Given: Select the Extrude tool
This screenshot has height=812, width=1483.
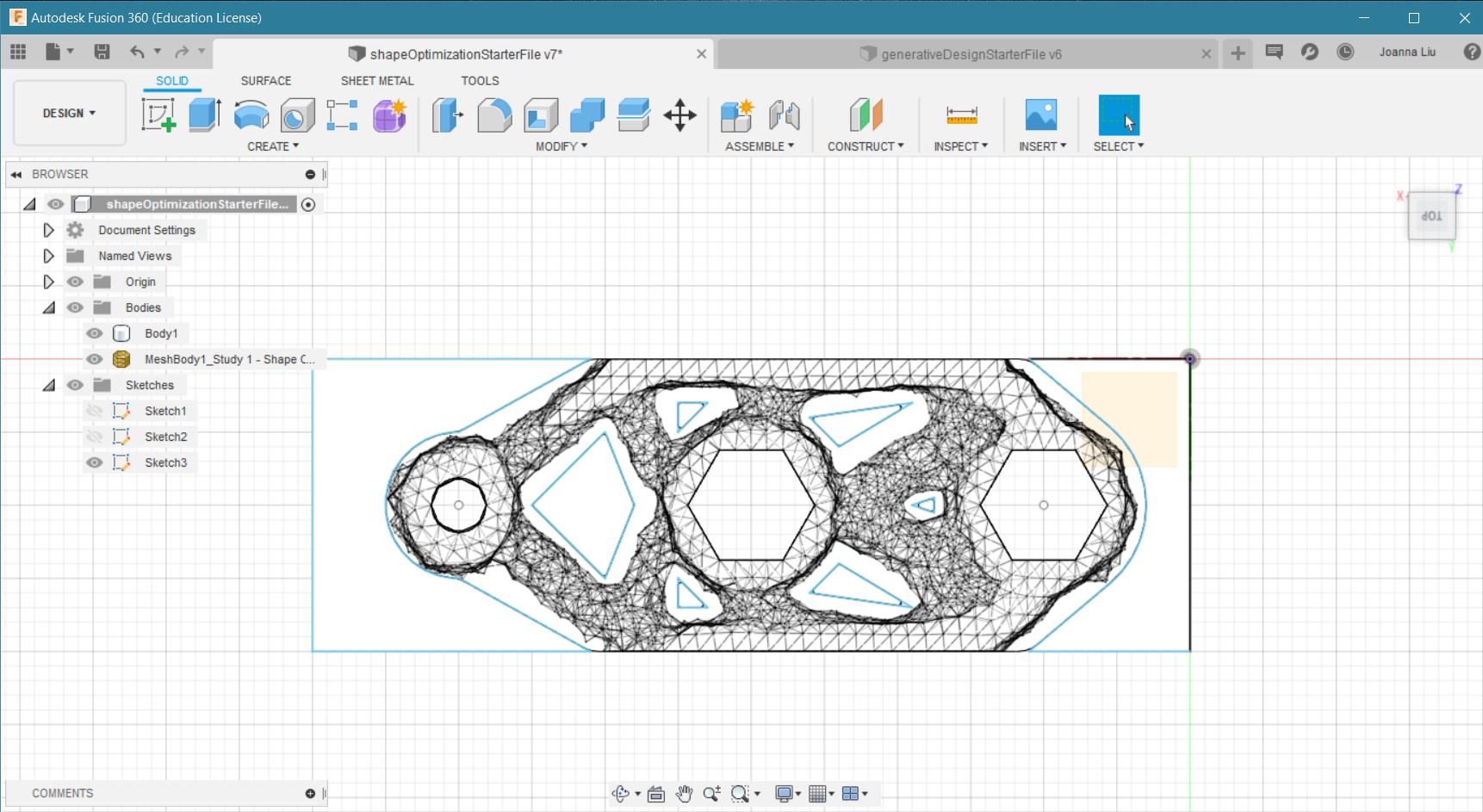Looking at the screenshot, I should click(x=205, y=115).
